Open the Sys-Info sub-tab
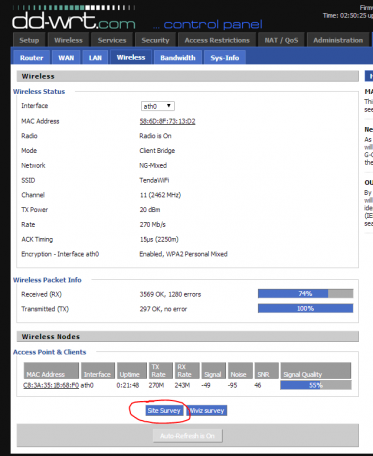The width and height of the screenshot is (373, 456). point(225,57)
